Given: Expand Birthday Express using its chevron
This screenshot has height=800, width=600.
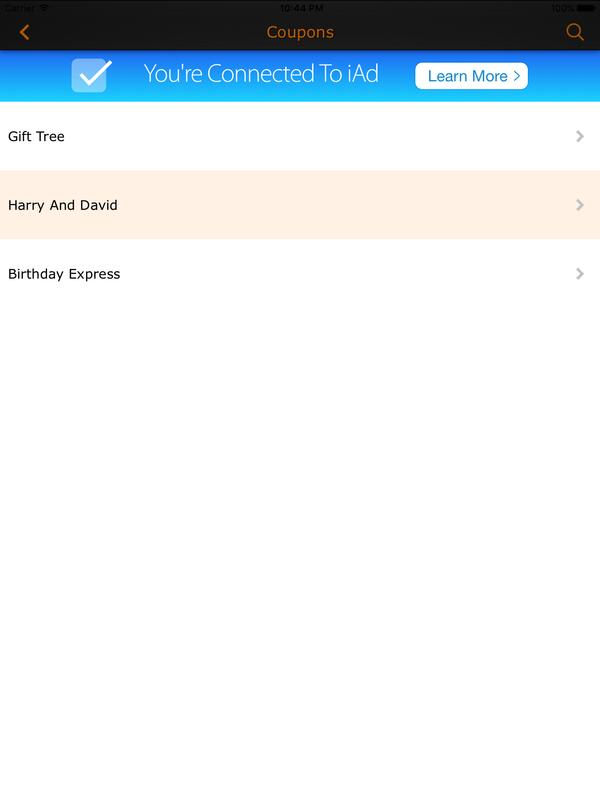Looking at the screenshot, I should click(x=580, y=274).
